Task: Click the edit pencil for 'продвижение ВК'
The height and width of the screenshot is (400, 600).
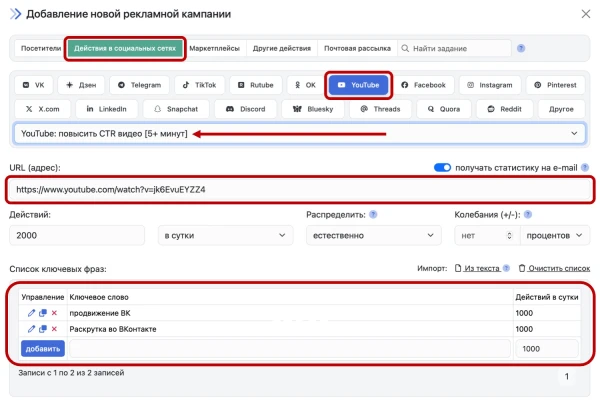Action: pos(31,313)
